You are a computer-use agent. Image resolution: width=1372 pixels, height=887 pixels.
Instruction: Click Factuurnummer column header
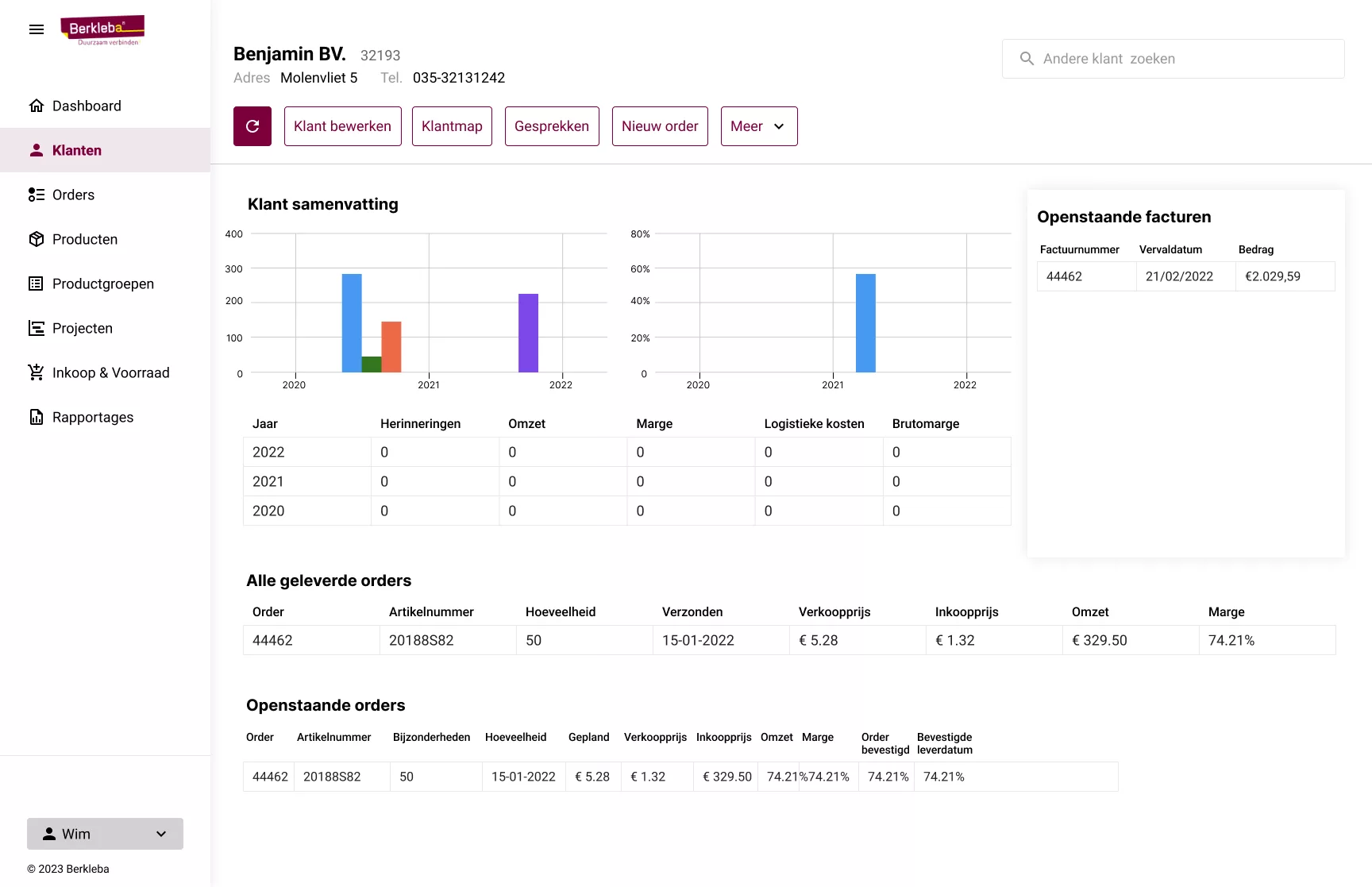[x=1080, y=249]
